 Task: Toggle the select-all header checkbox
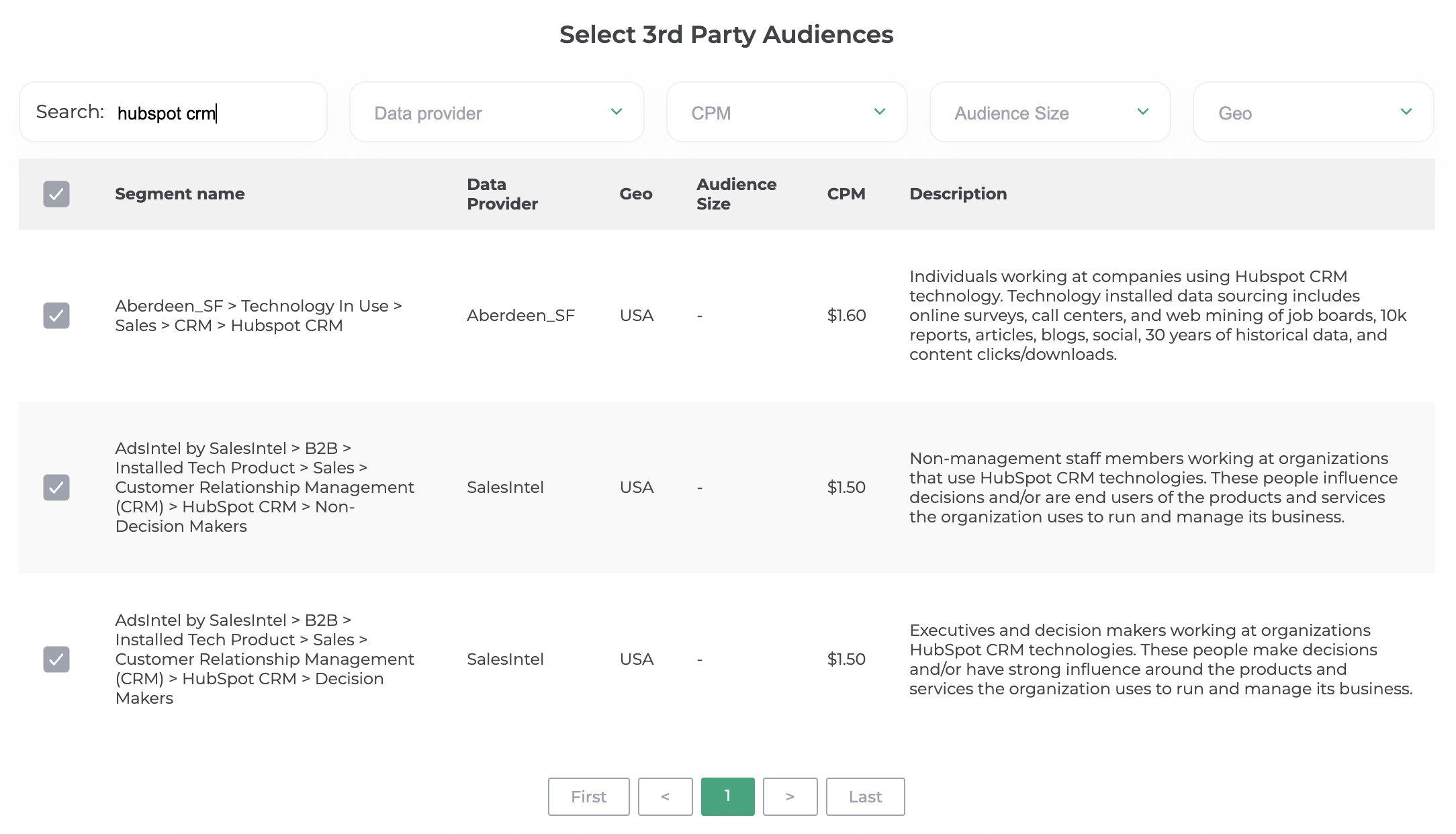pos(56,194)
